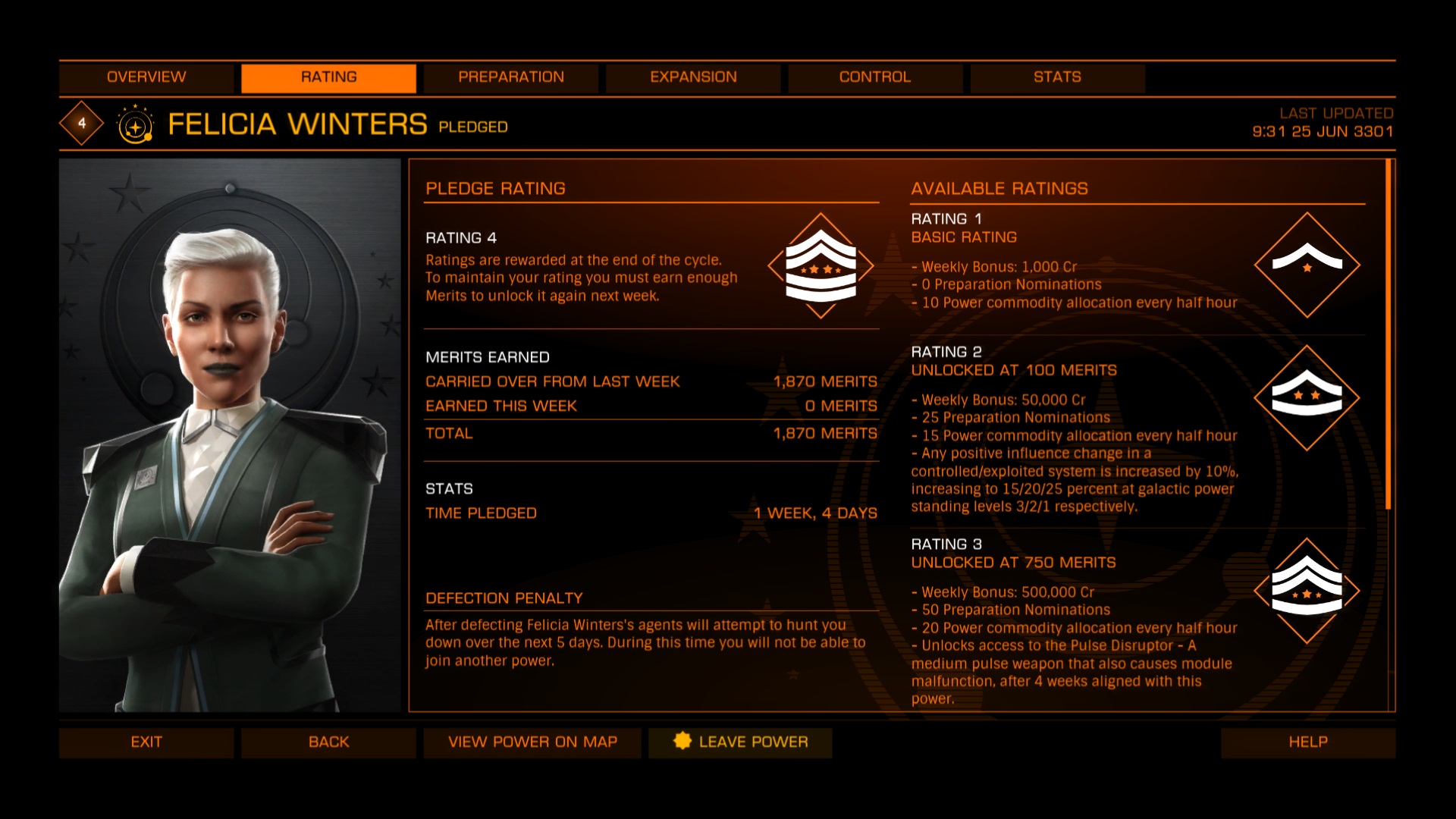Viewport: 1456px width, 819px height.
Task: Click the rating 4 diamond badge beside the name
Action: 82,123
